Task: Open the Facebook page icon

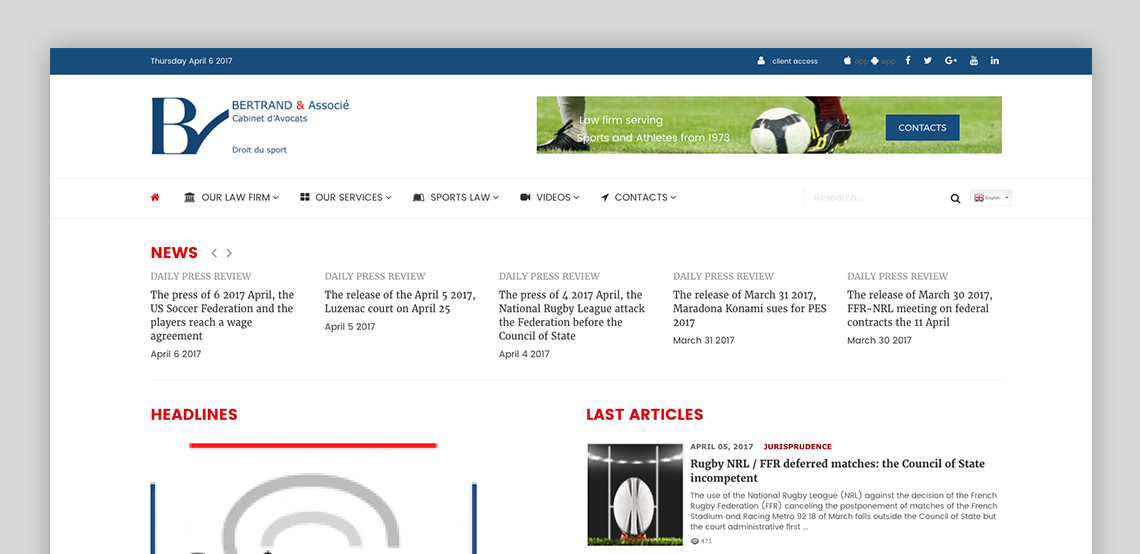Action: pos(907,60)
